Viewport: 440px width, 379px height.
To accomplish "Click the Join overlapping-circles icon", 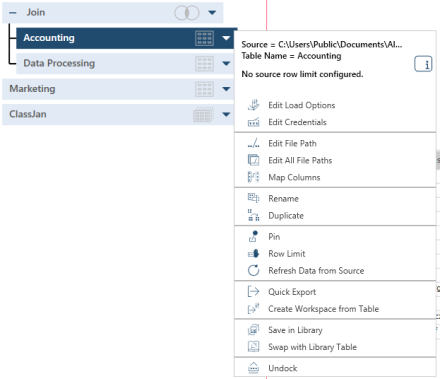I will pyautogui.click(x=187, y=13).
